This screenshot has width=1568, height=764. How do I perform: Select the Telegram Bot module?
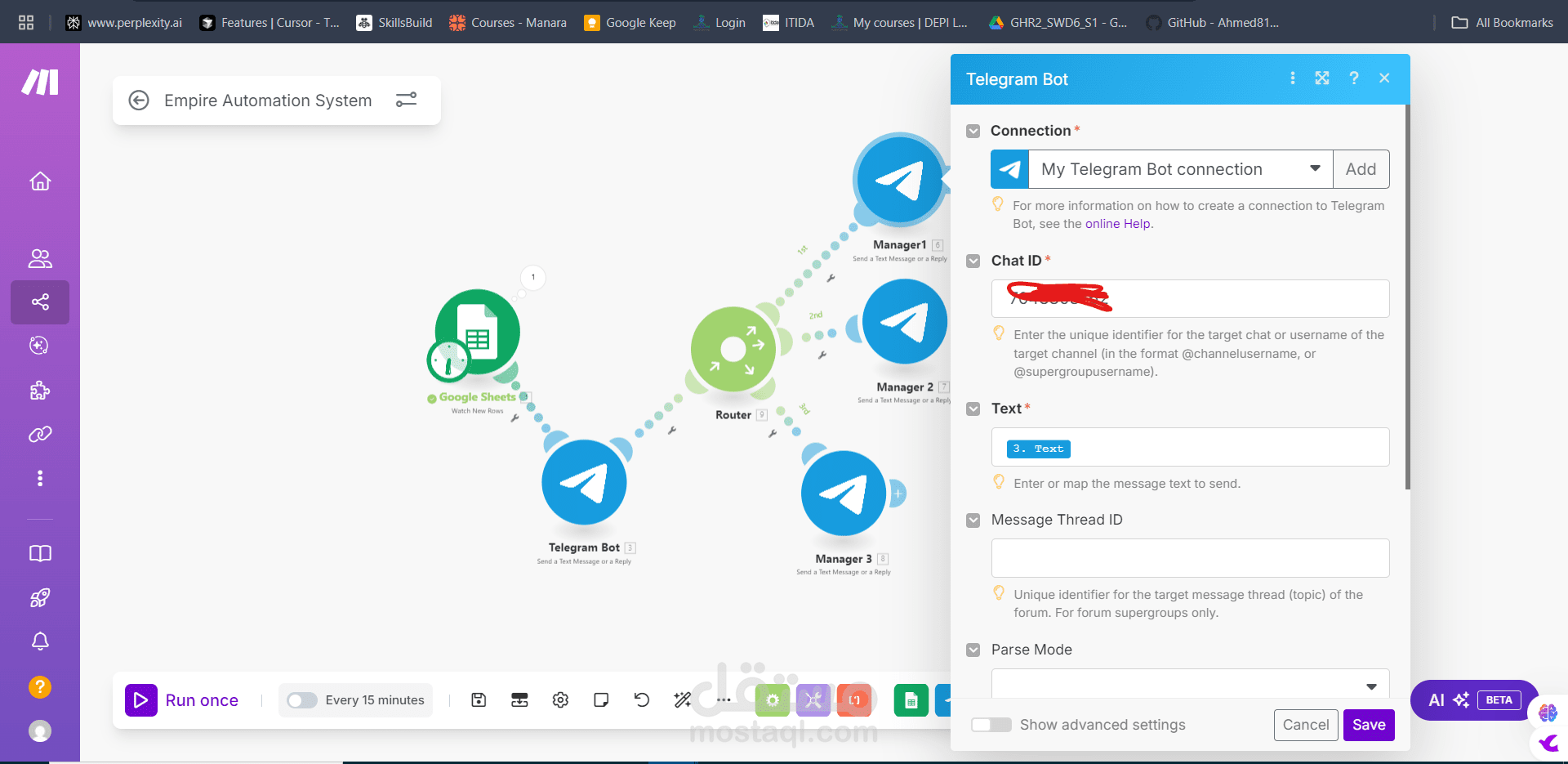click(584, 482)
